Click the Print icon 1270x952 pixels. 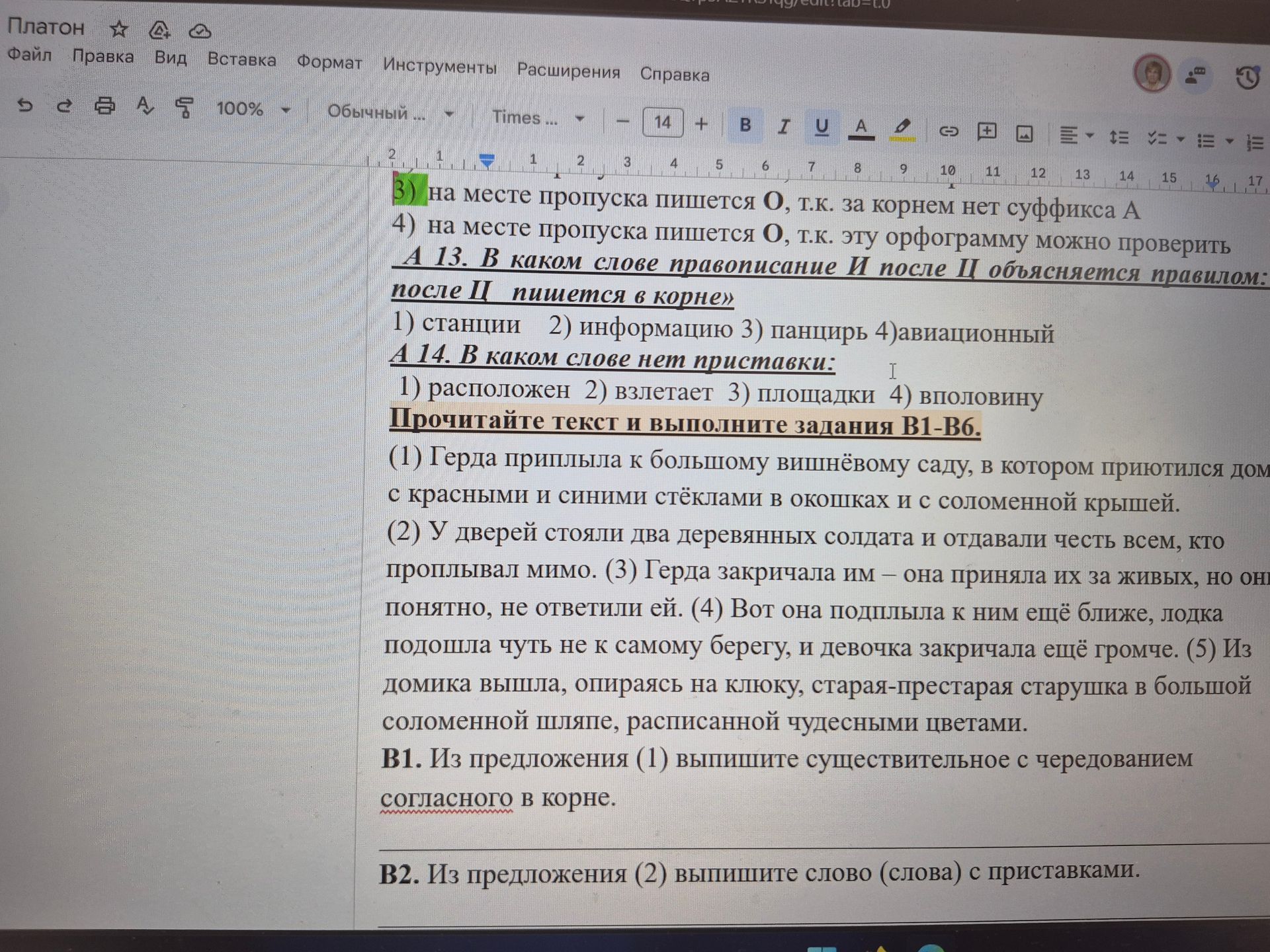(x=105, y=106)
